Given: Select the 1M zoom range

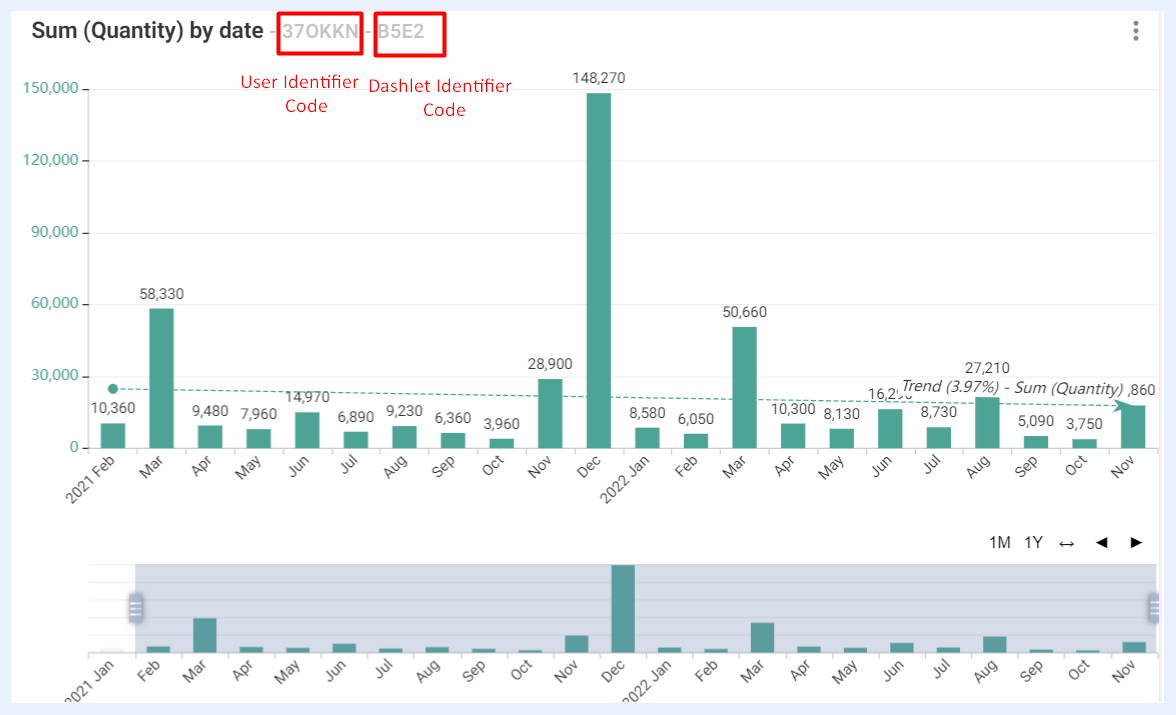Looking at the screenshot, I should [1000, 542].
